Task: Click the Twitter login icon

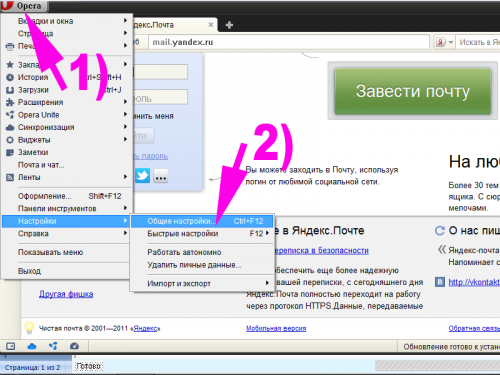Action: tap(142, 176)
